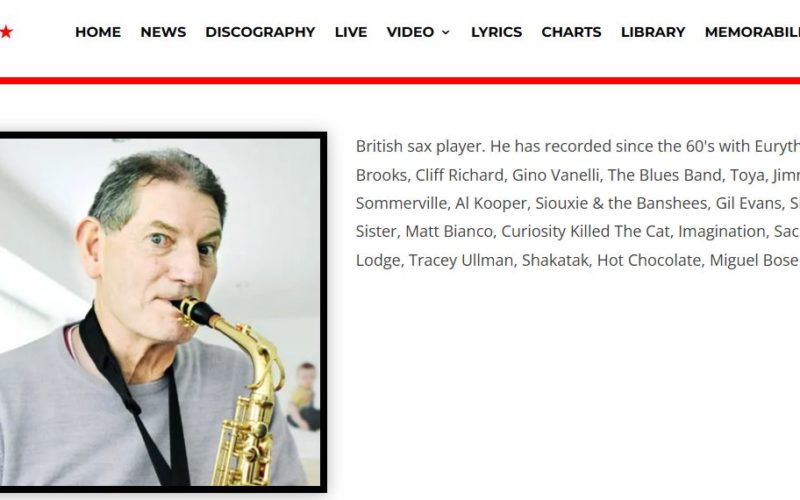
Task: Open the HOME menu item
Action: pyautogui.click(x=98, y=32)
